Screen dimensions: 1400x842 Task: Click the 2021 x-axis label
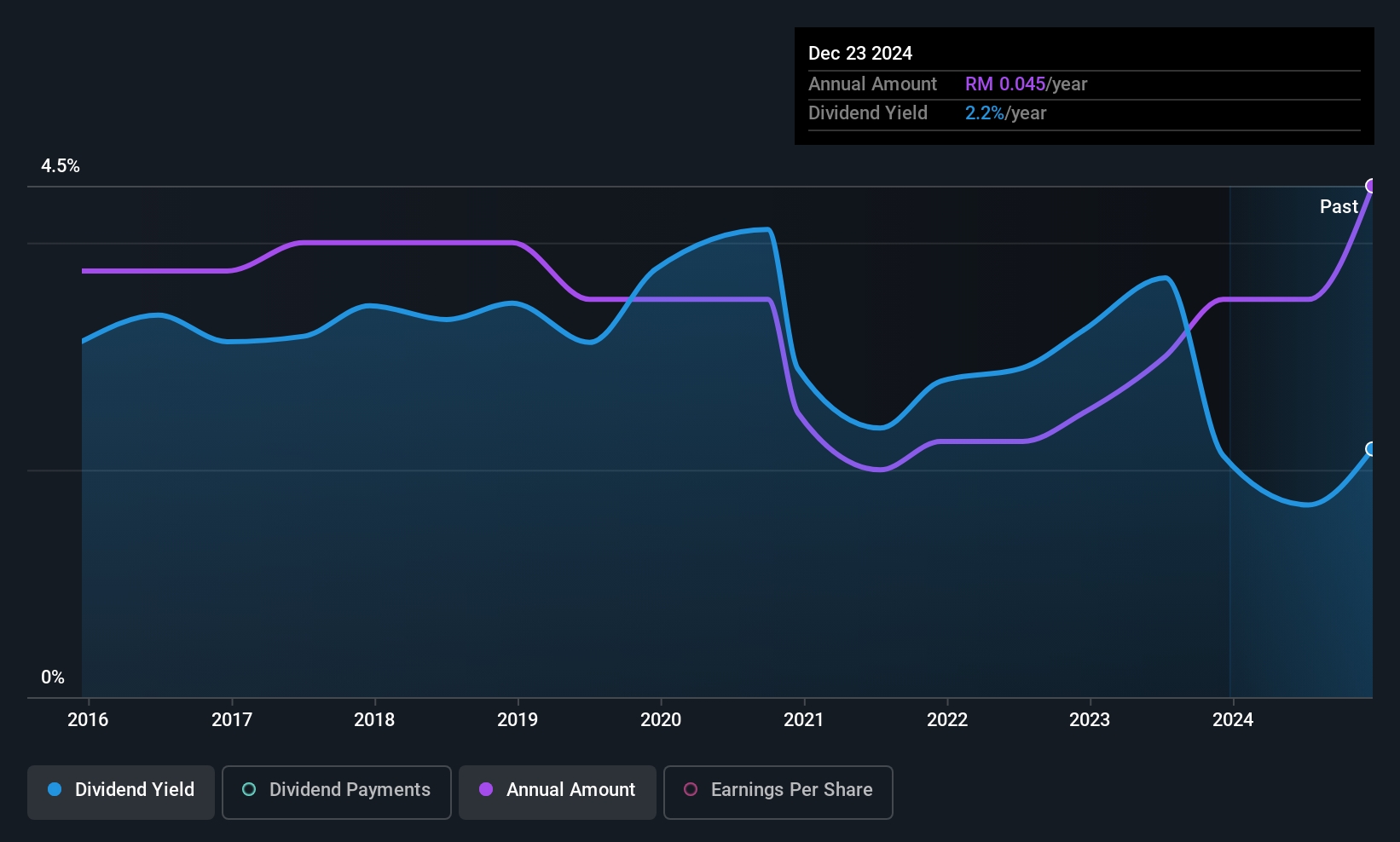(804, 720)
